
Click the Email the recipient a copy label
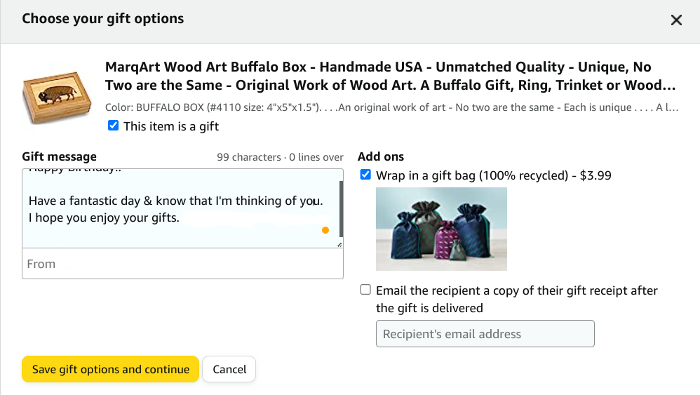click(517, 299)
